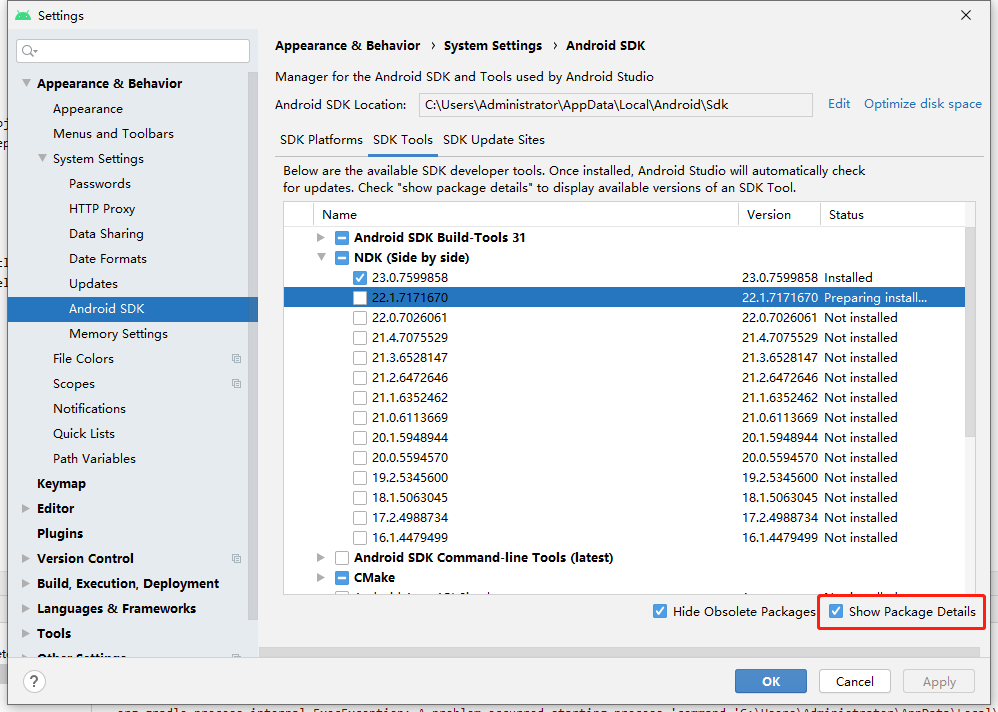Expand Languages & Frameworks section
Viewport: 998px width, 712px height.
click(25, 608)
